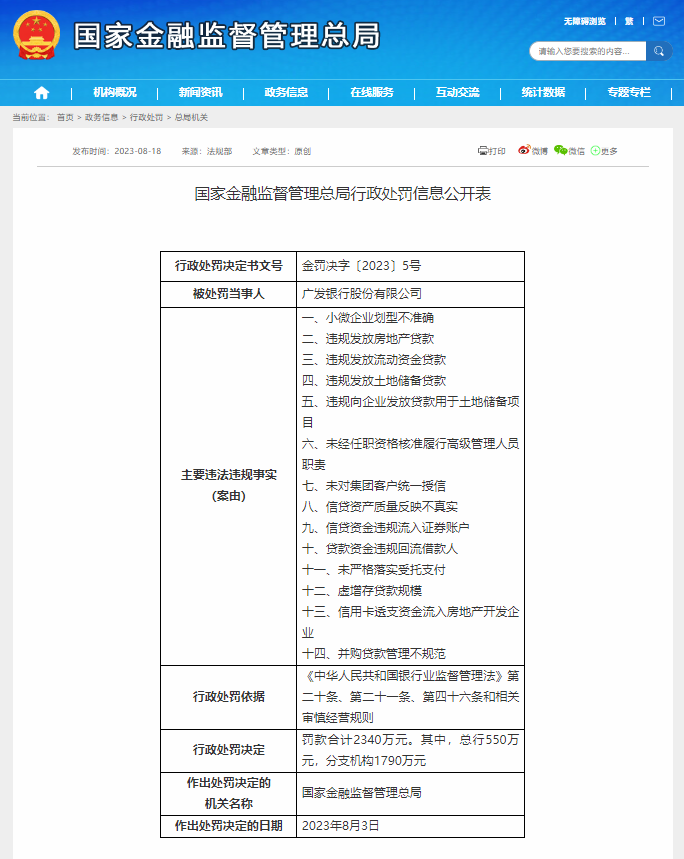Image resolution: width=684 pixels, height=859 pixels.
Task: Open the 政务信息 menu
Action: pyautogui.click(x=286, y=92)
